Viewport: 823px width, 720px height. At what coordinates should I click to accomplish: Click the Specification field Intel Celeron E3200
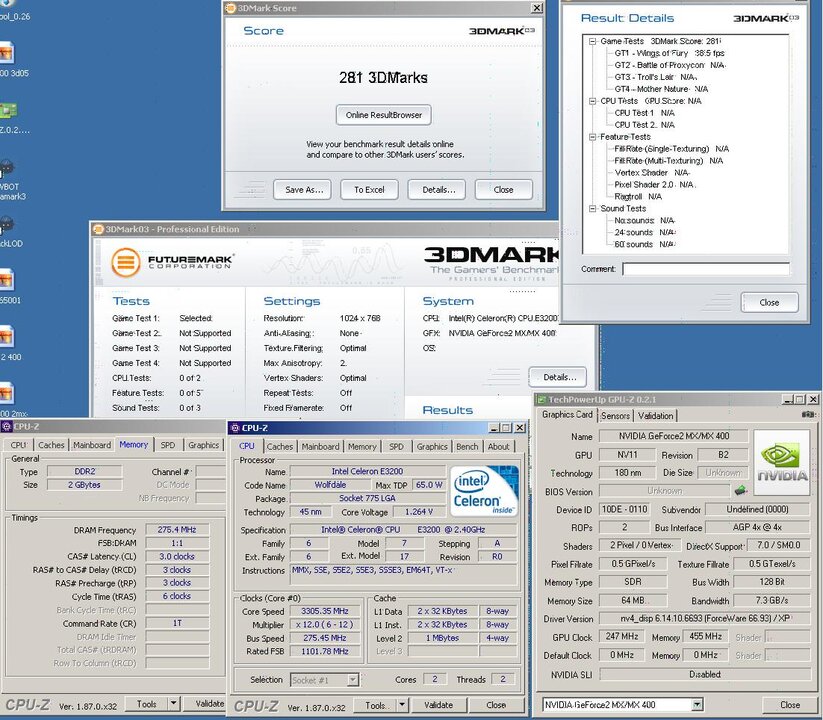coord(403,530)
